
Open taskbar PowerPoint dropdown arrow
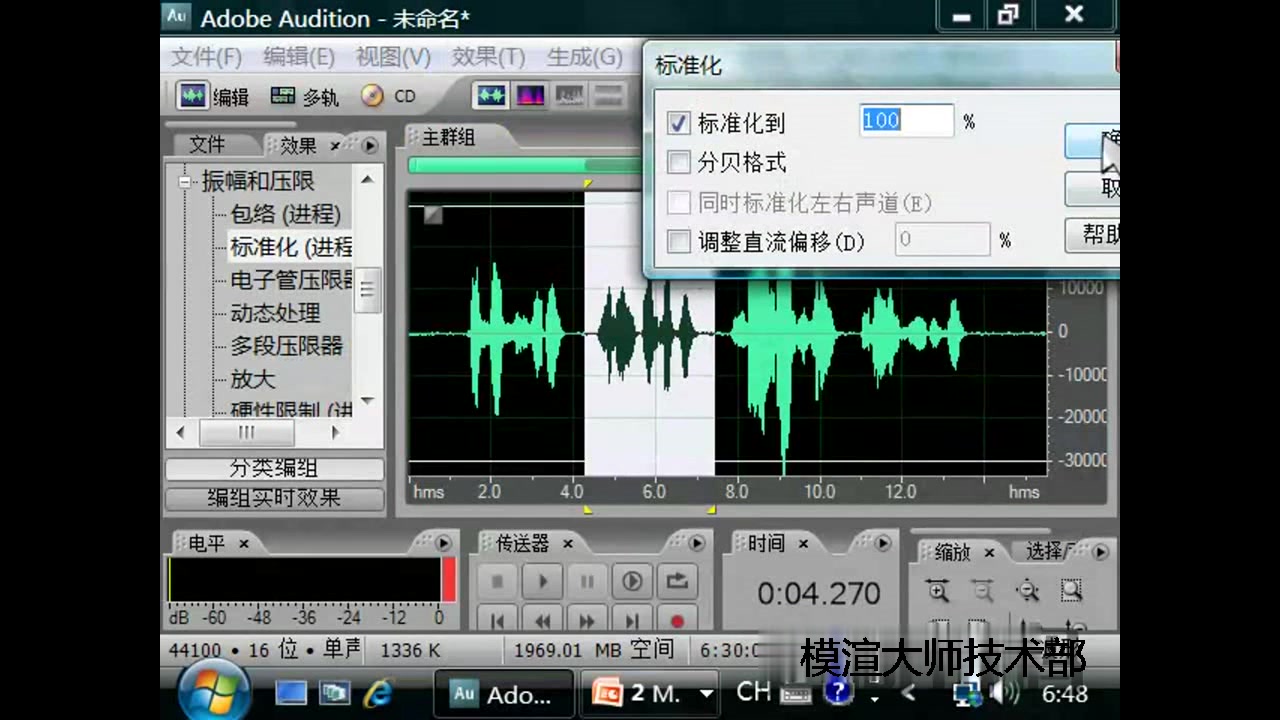click(x=707, y=693)
